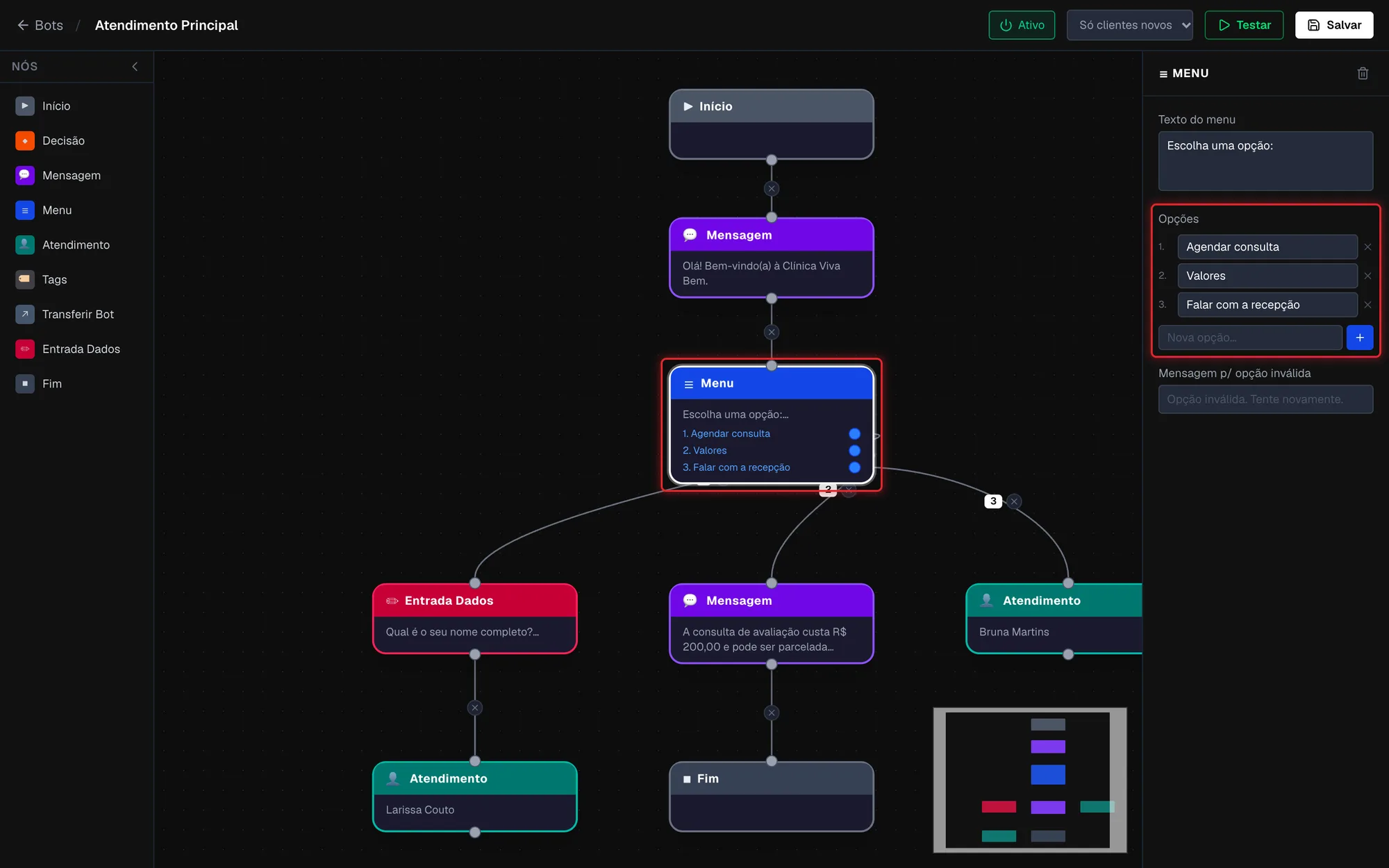This screenshot has width=1389, height=868.
Task: Remove connection above the Fim node
Action: 772,713
